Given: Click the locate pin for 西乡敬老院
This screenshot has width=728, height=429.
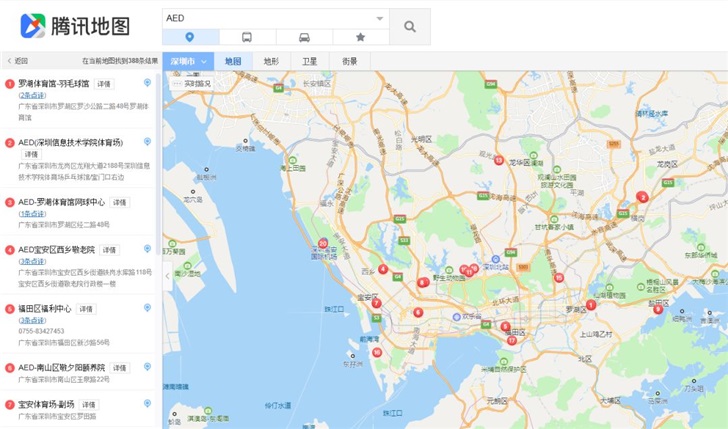Looking at the screenshot, I should tap(147, 249).
